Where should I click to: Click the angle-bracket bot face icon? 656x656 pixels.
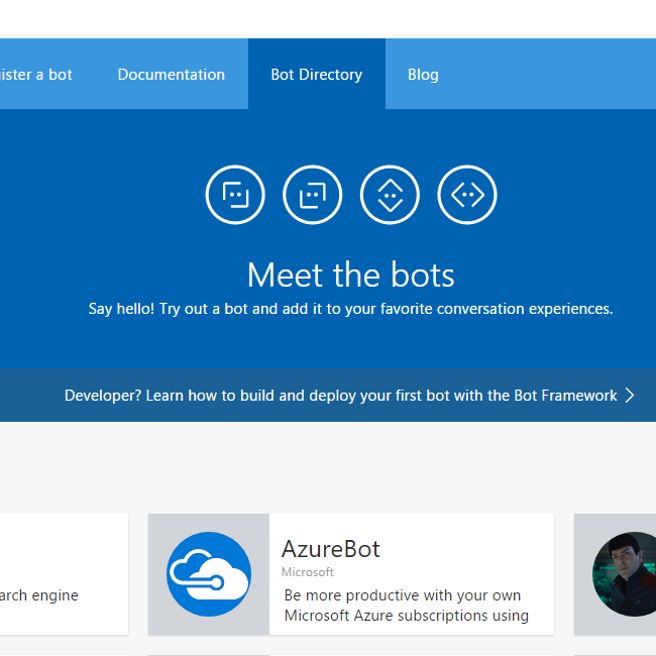pos(467,195)
